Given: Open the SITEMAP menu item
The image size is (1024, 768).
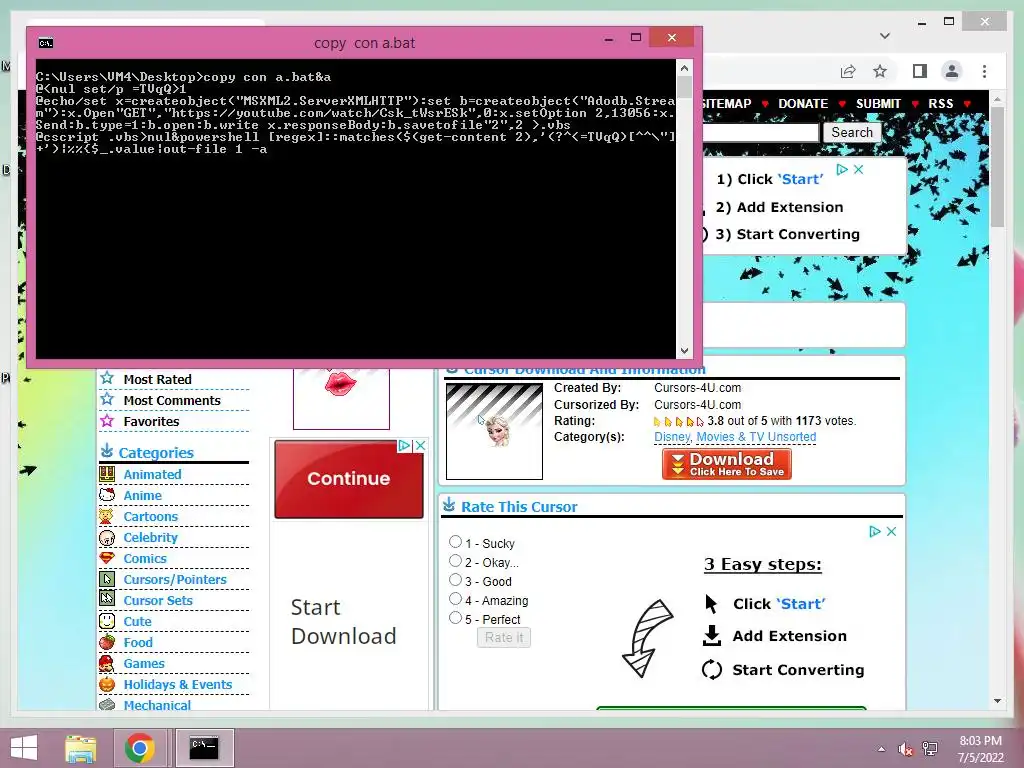Looking at the screenshot, I should click(x=727, y=104).
